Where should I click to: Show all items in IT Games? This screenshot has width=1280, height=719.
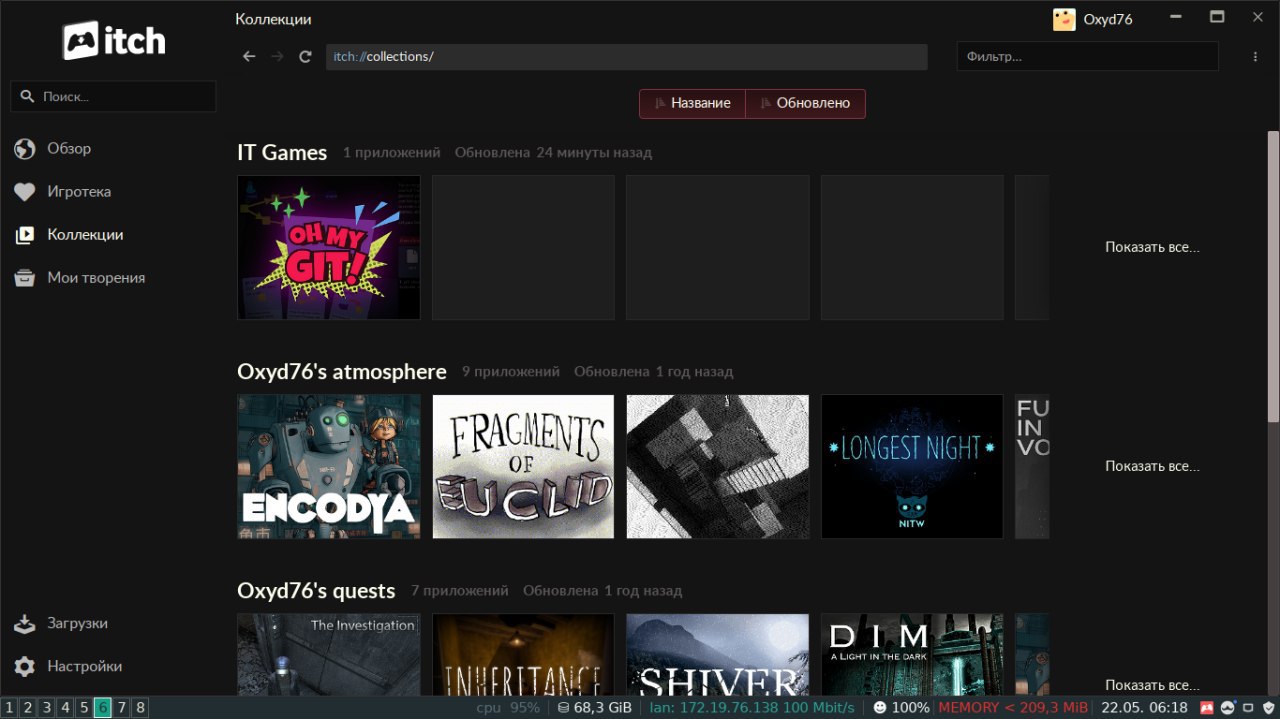(x=1152, y=247)
